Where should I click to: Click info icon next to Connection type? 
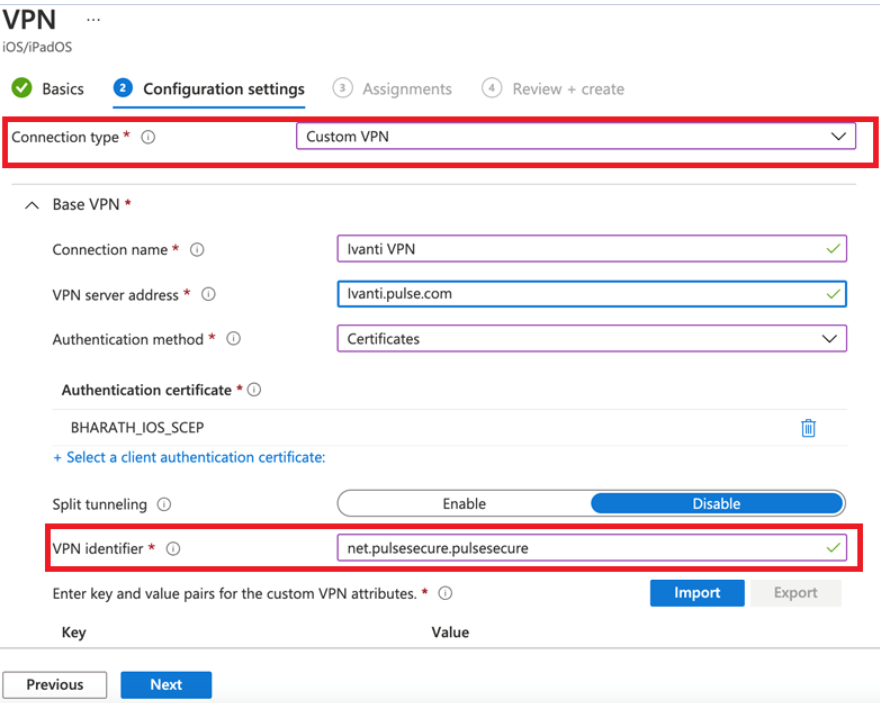[148, 138]
